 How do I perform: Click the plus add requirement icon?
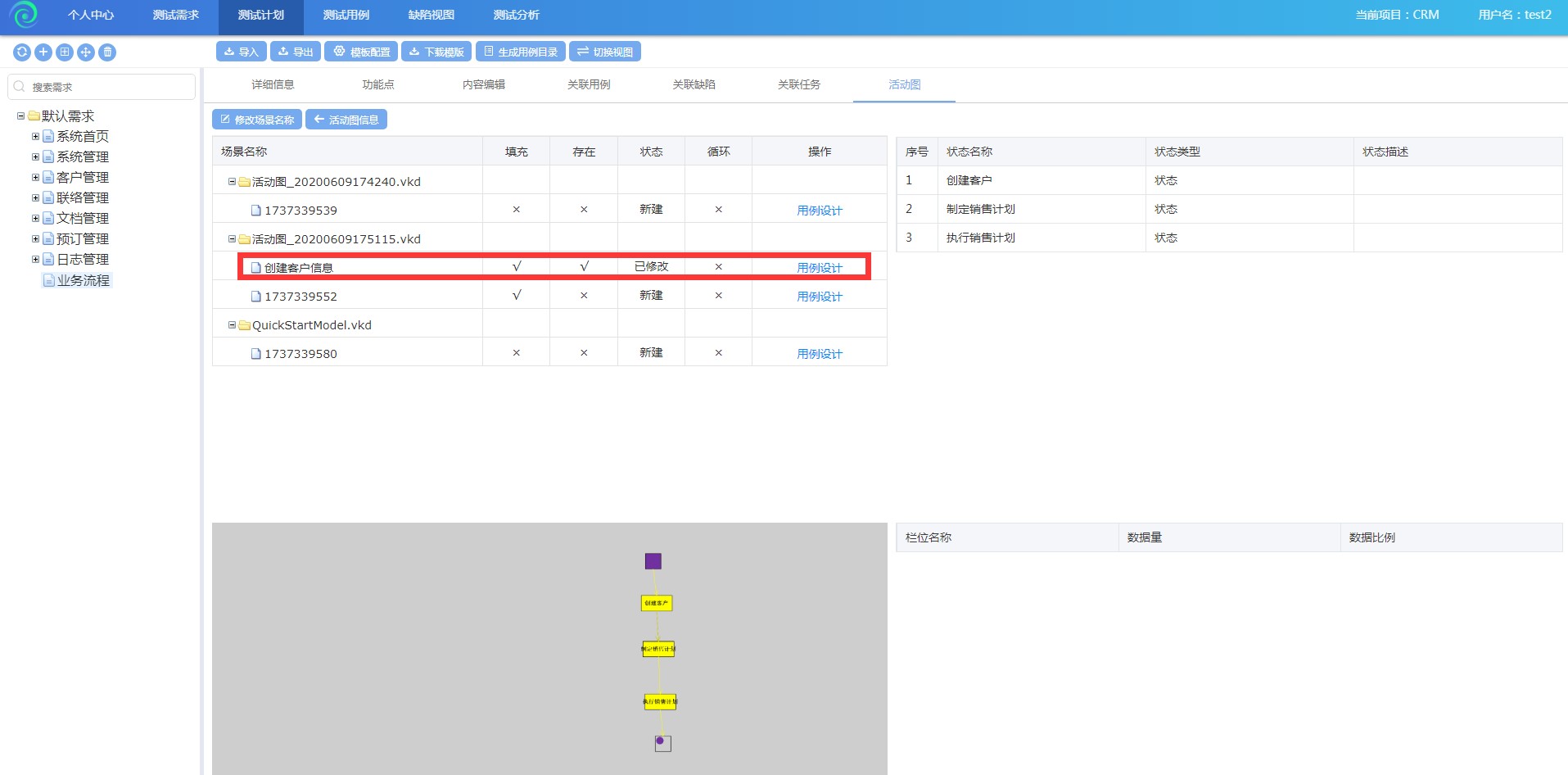43,52
